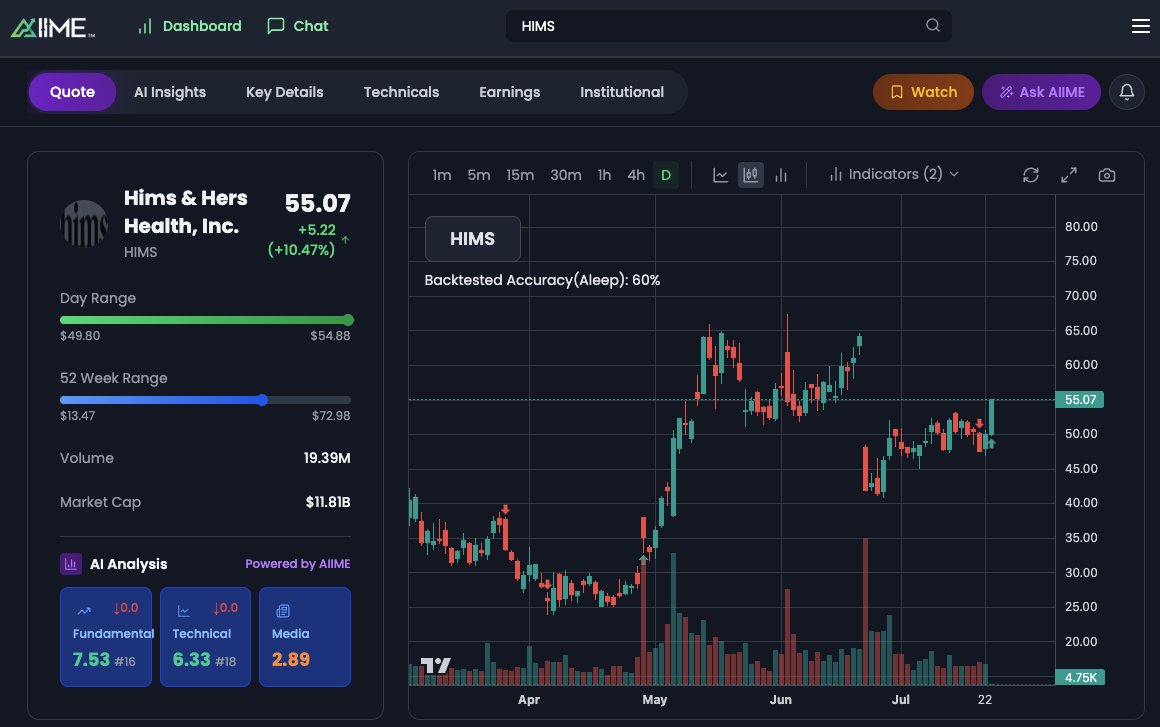1160x727 pixels.
Task: Click the HIMS chart label button
Action: (x=473, y=239)
